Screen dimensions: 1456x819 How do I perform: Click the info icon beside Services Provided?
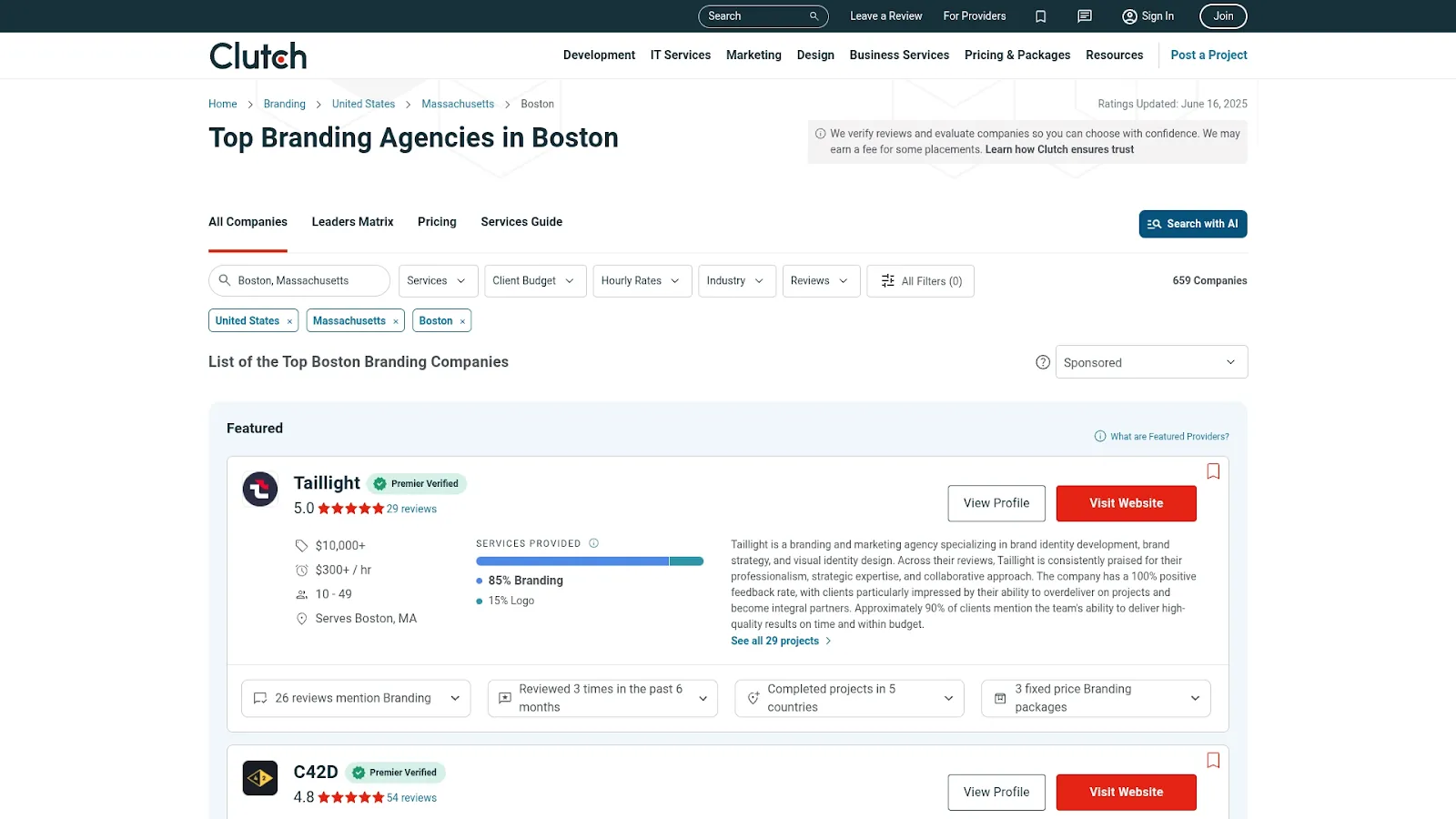pyautogui.click(x=593, y=542)
